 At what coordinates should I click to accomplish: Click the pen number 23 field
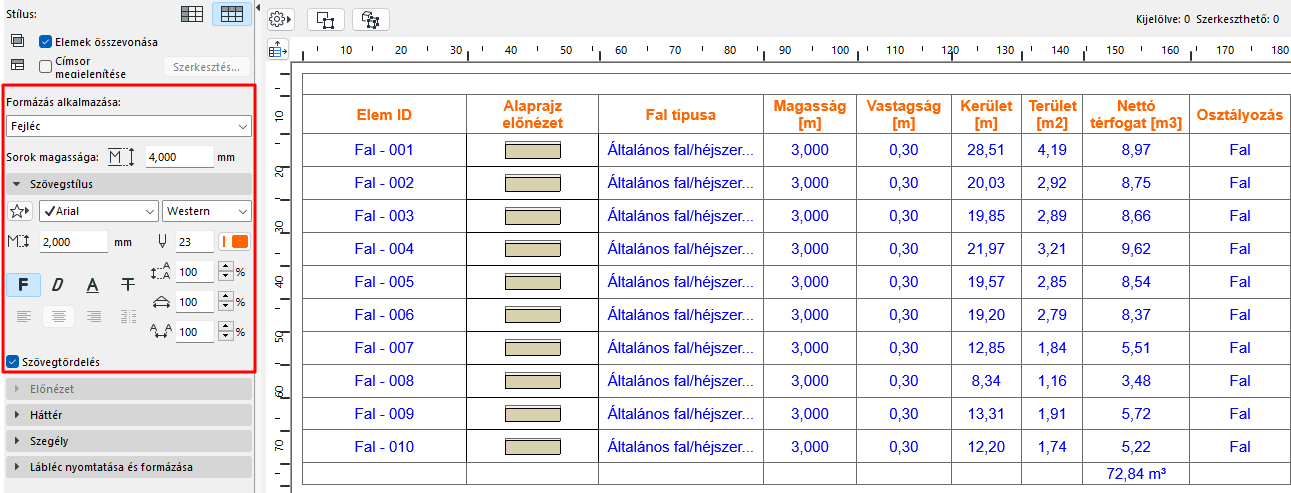(195, 241)
